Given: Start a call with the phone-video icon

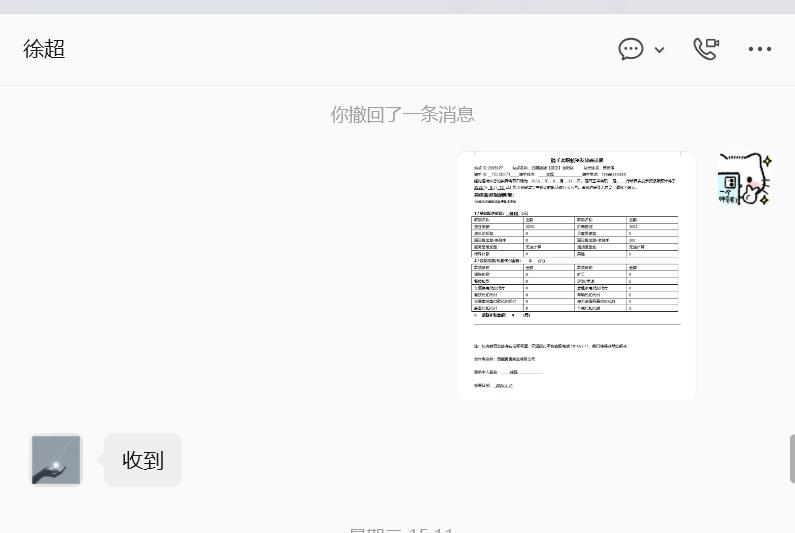Looking at the screenshot, I should coord(706,49).
